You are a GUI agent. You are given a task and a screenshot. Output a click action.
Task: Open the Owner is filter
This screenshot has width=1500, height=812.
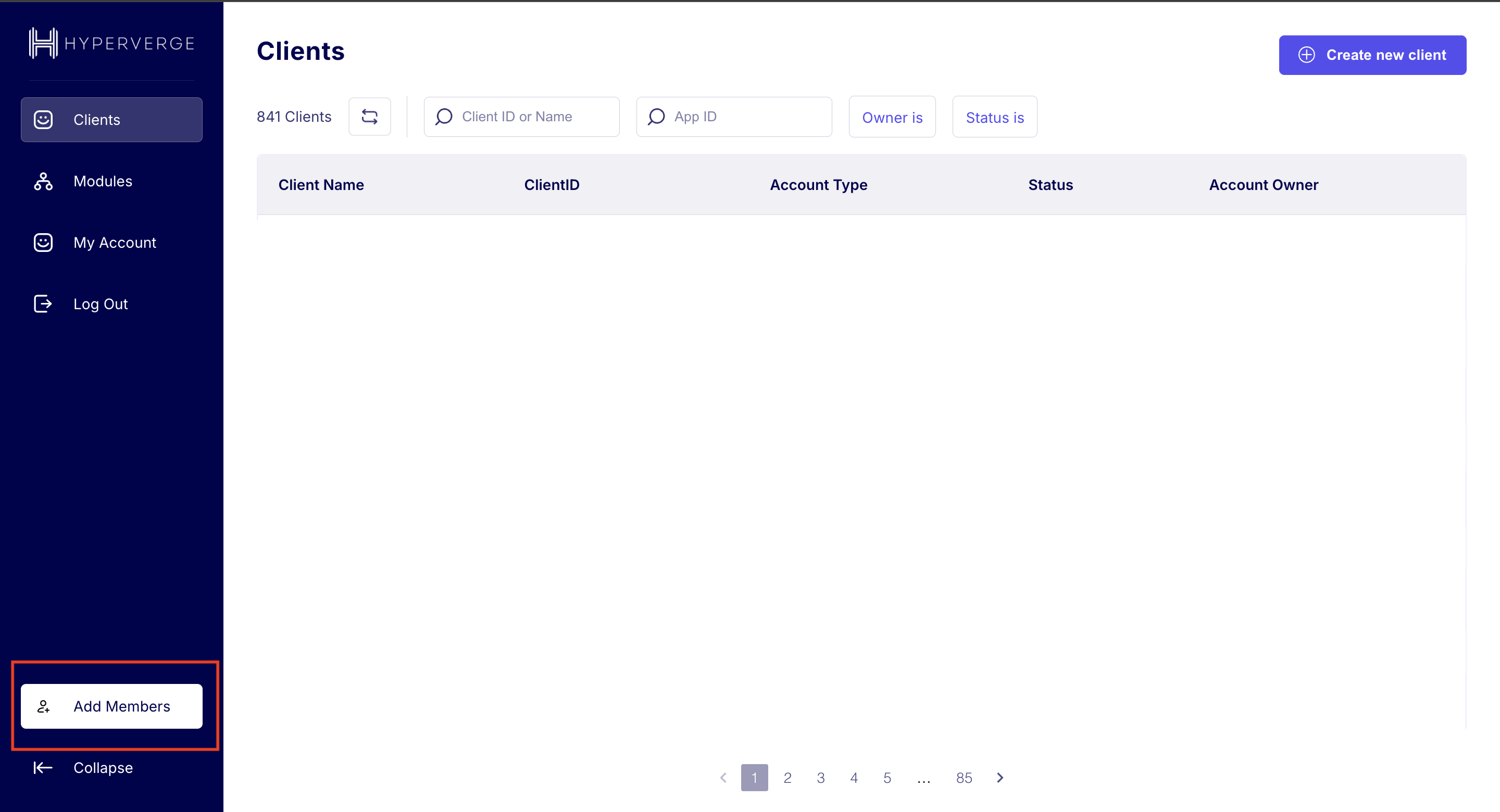pos(892,117)
